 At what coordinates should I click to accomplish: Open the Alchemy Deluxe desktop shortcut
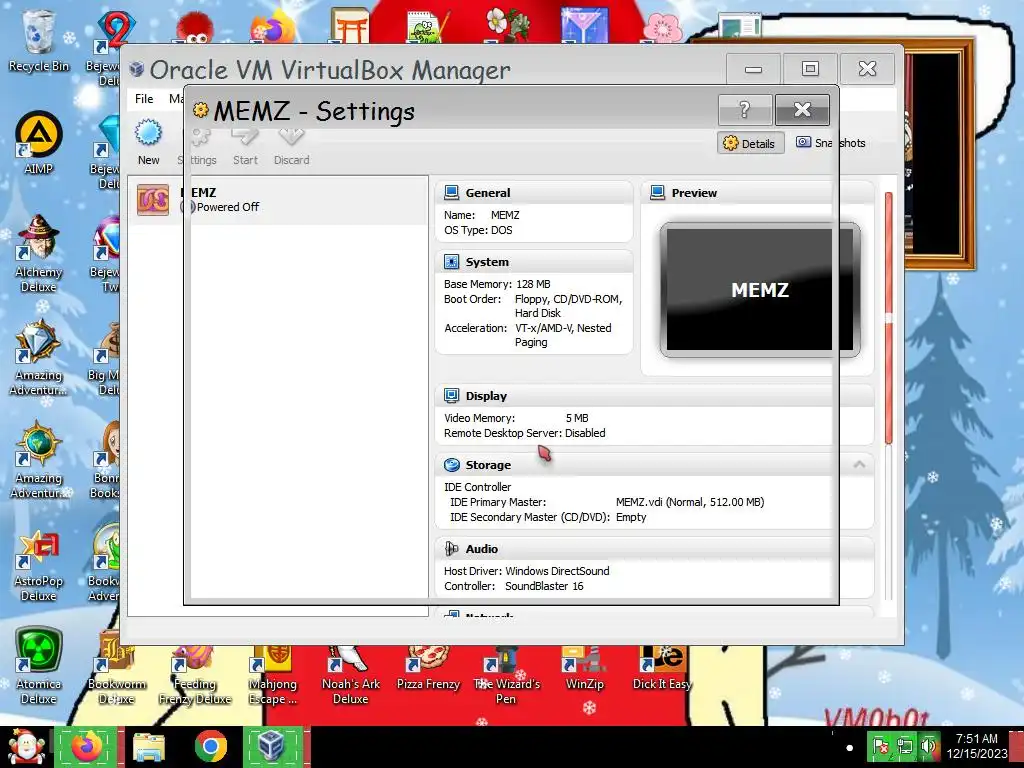pos(39,253)
